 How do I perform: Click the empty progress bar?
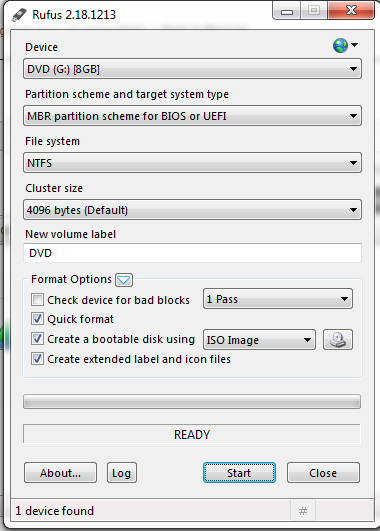click(192, 402)
